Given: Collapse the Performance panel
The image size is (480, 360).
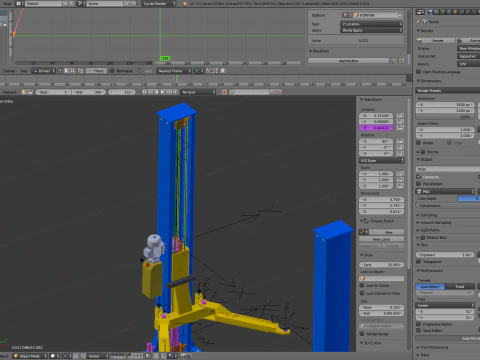Looking at the screenshot, I should [x=418, y=270].
